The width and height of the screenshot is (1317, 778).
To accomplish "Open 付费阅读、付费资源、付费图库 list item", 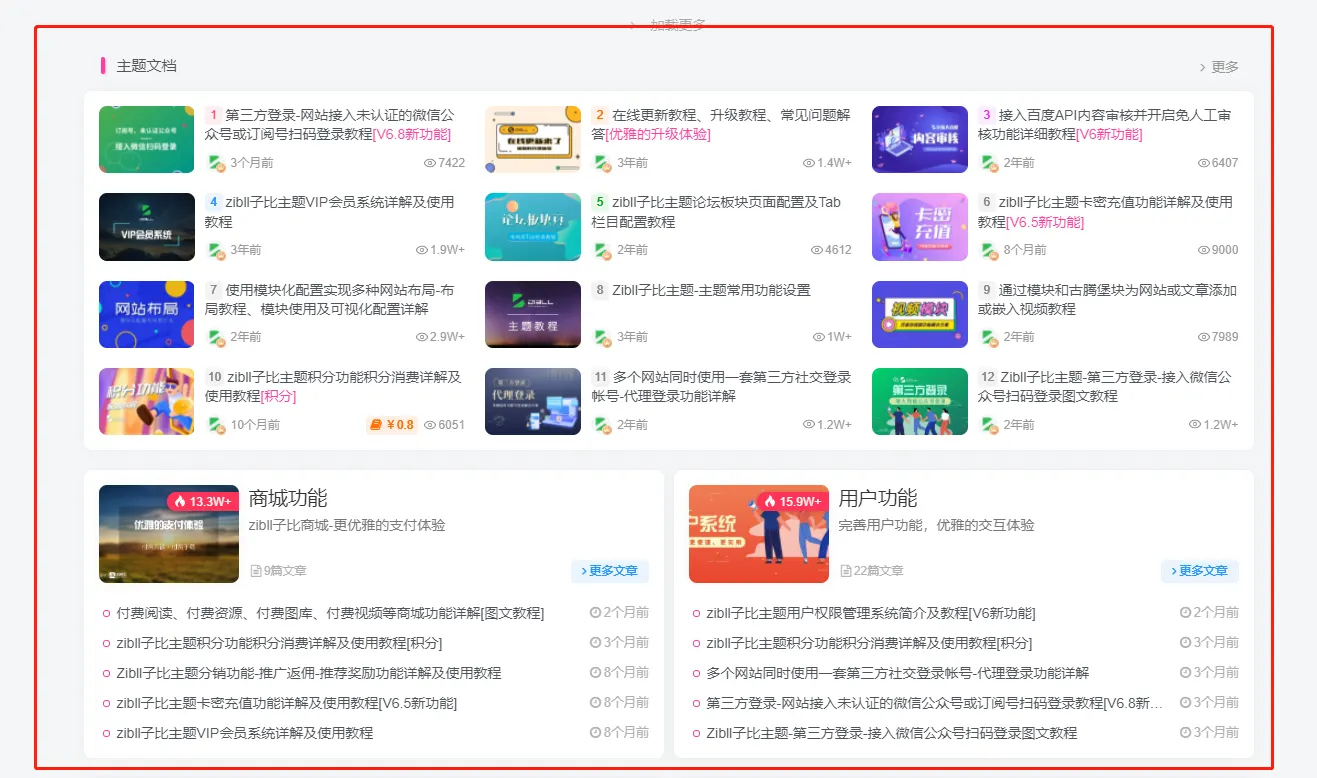I will tap(330, 613).
